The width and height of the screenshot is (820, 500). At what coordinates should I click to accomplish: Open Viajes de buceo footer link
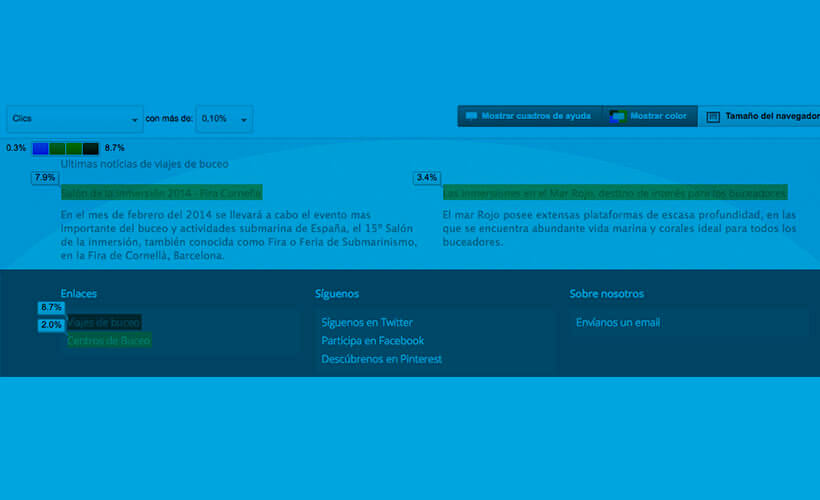coord(104,323)
